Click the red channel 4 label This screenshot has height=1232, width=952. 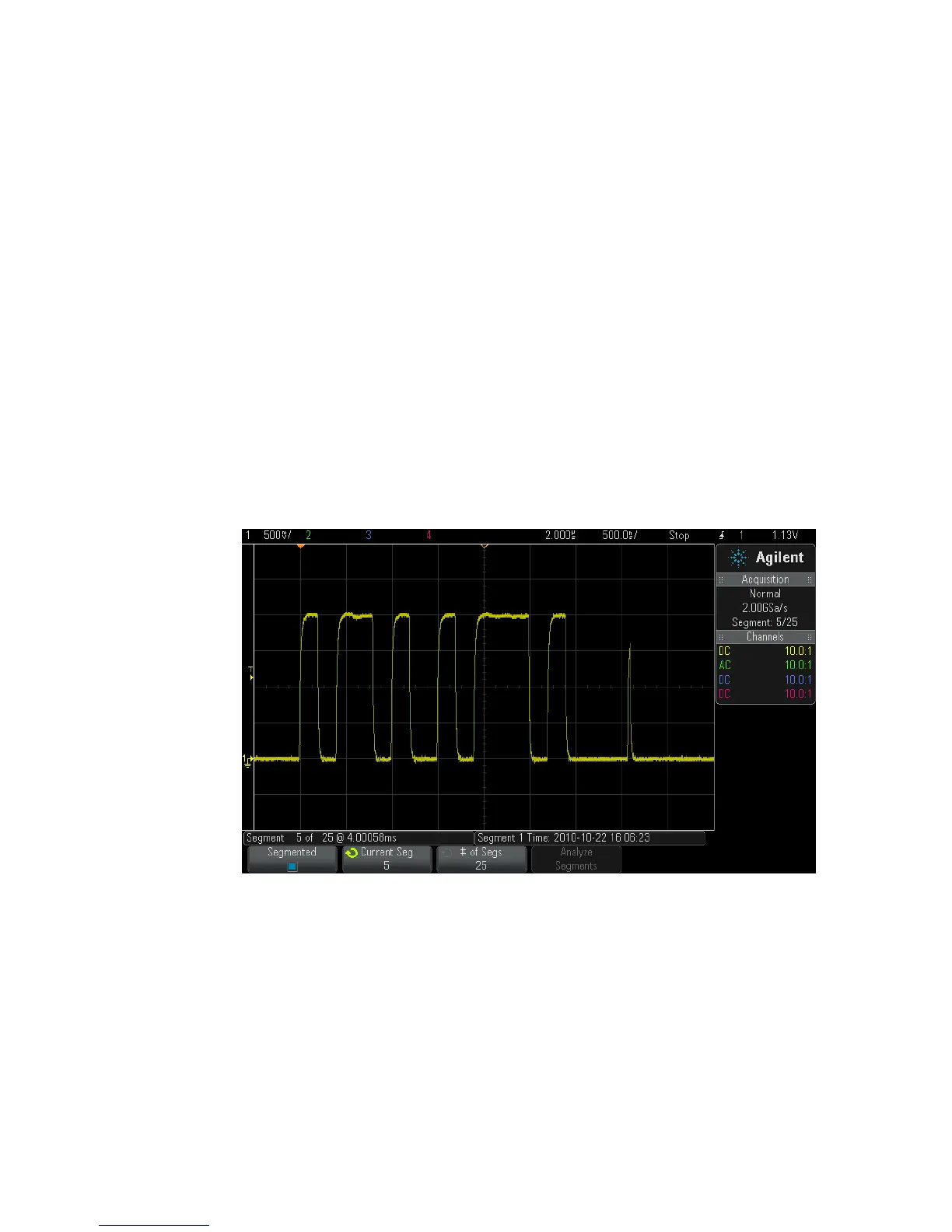429,535
